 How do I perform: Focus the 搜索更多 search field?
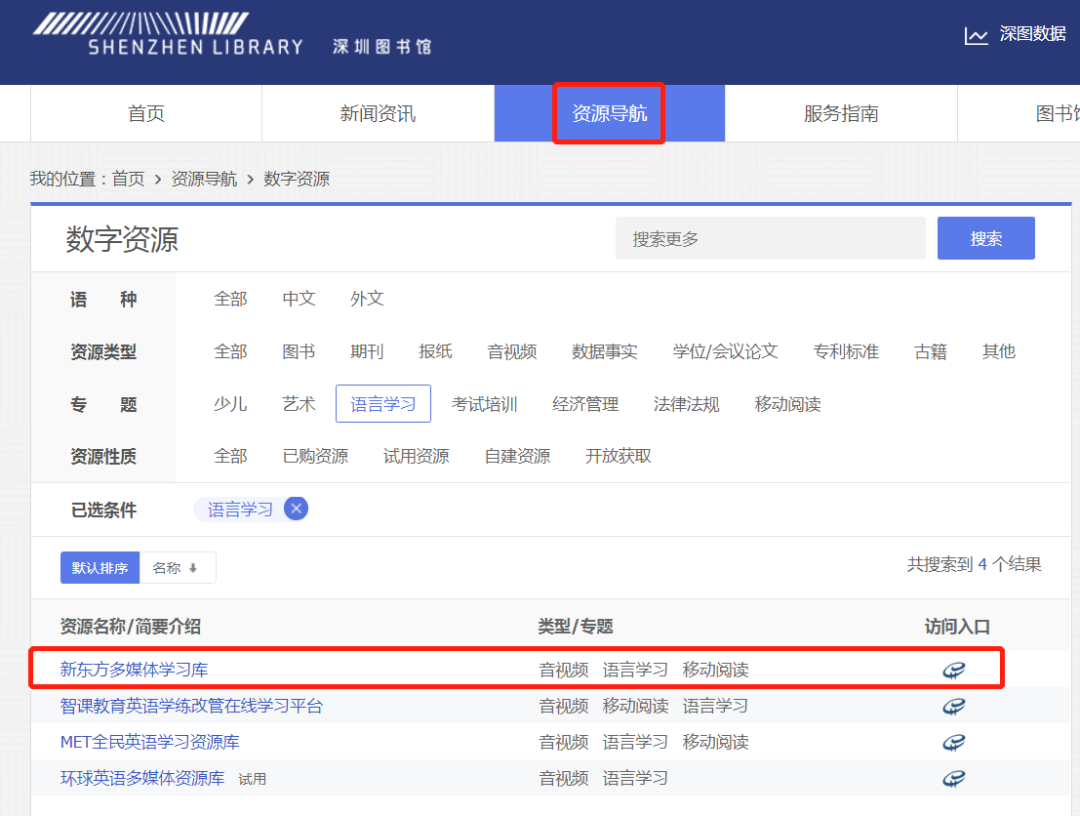click(770, 238)
